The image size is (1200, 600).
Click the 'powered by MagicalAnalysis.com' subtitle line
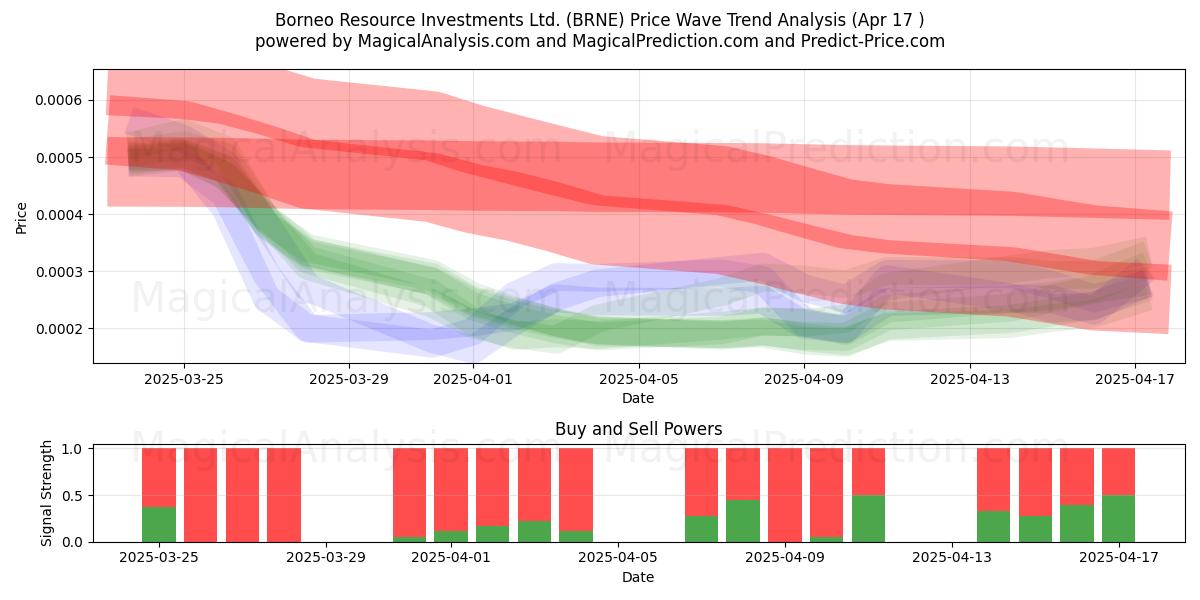click(600, 41)
